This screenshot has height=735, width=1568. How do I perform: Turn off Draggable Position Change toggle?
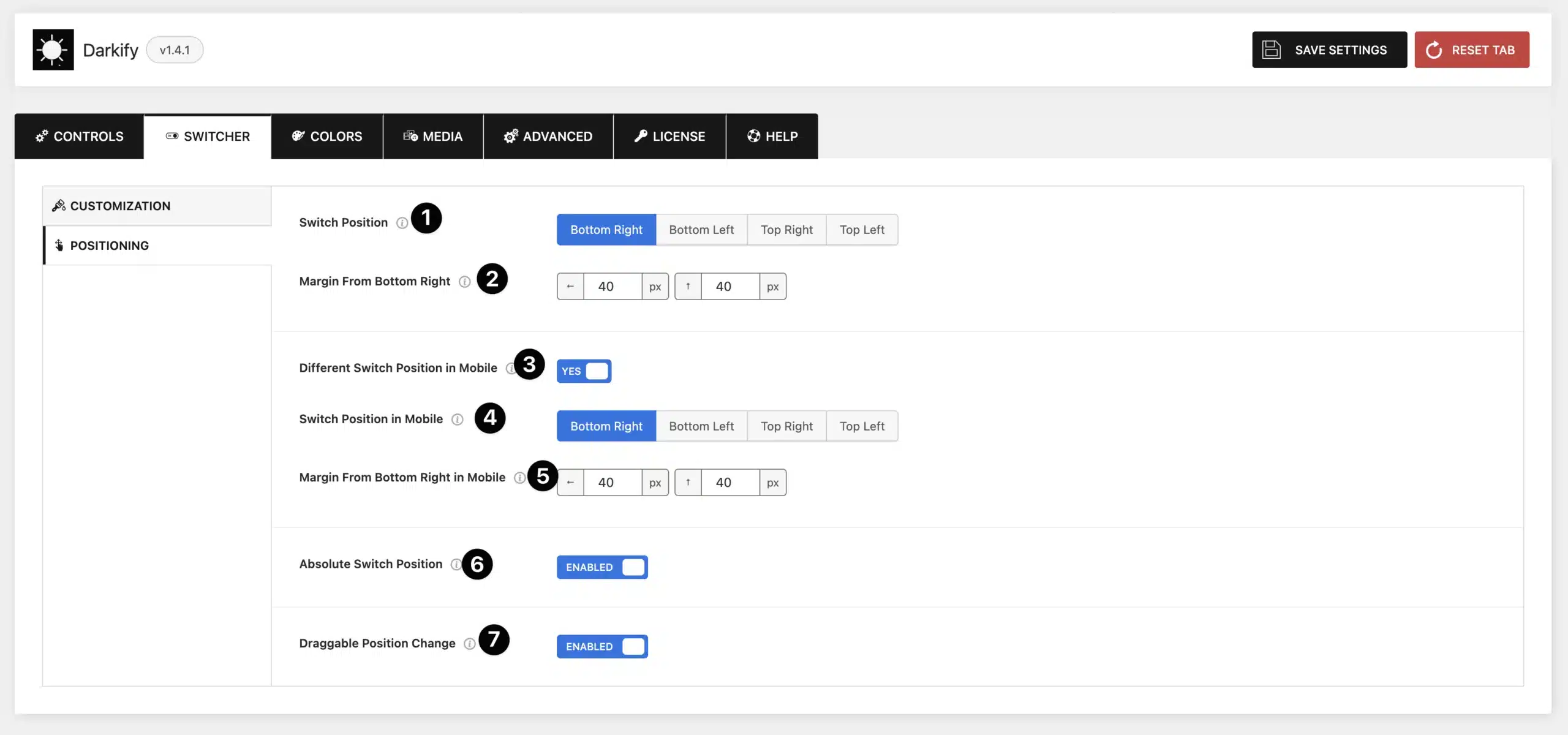click(601, 647)
